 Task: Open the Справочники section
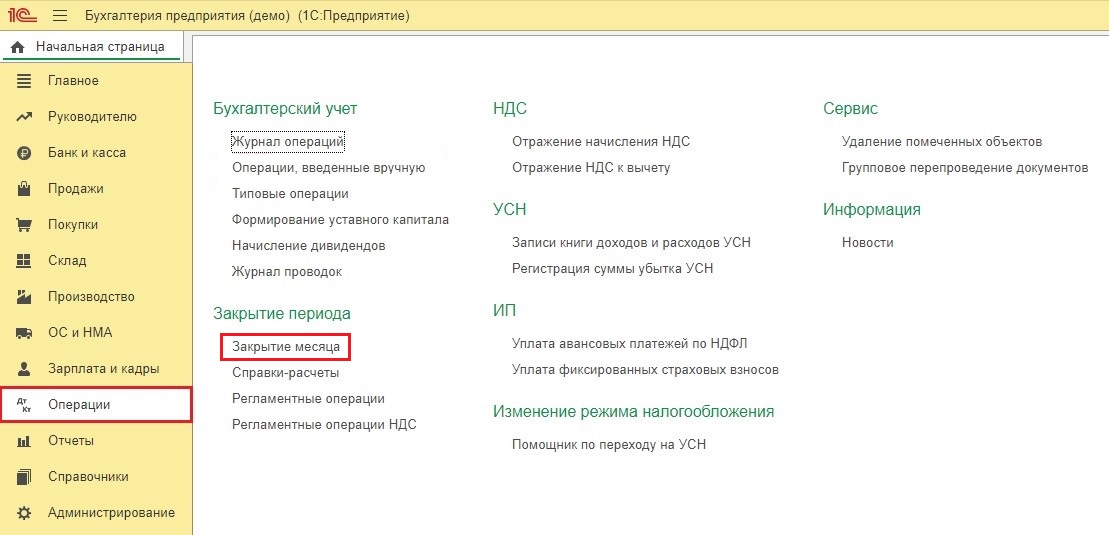[95, 477]
